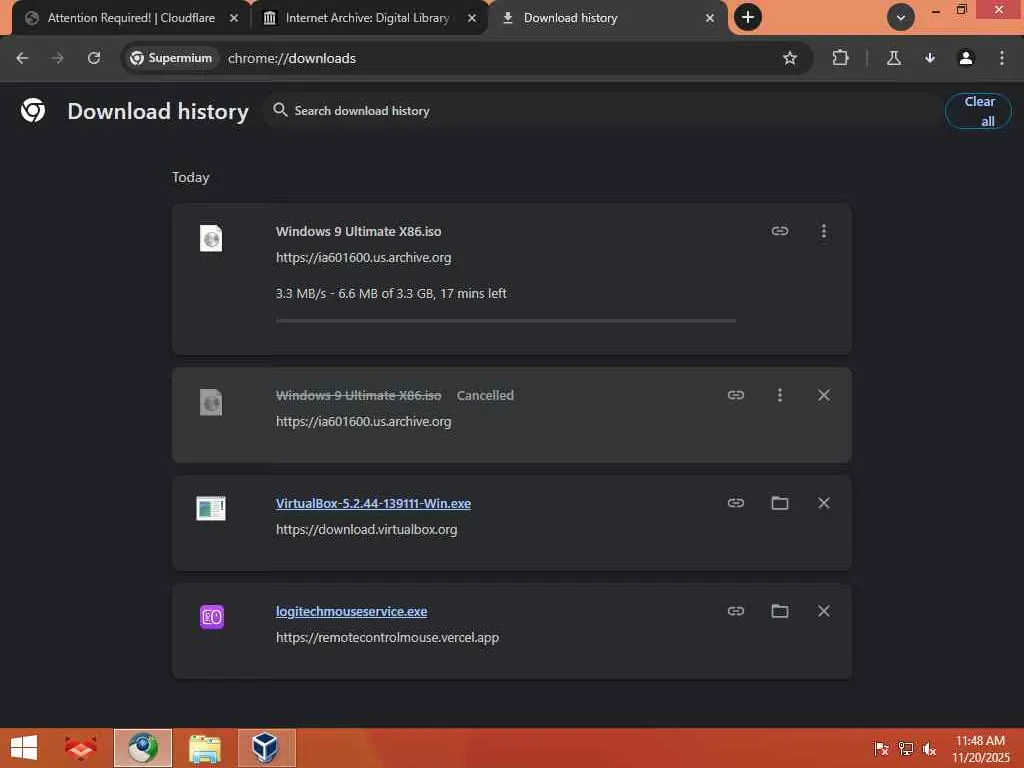
Task: Close the Download history tab
Action: [x=710, y=18]
